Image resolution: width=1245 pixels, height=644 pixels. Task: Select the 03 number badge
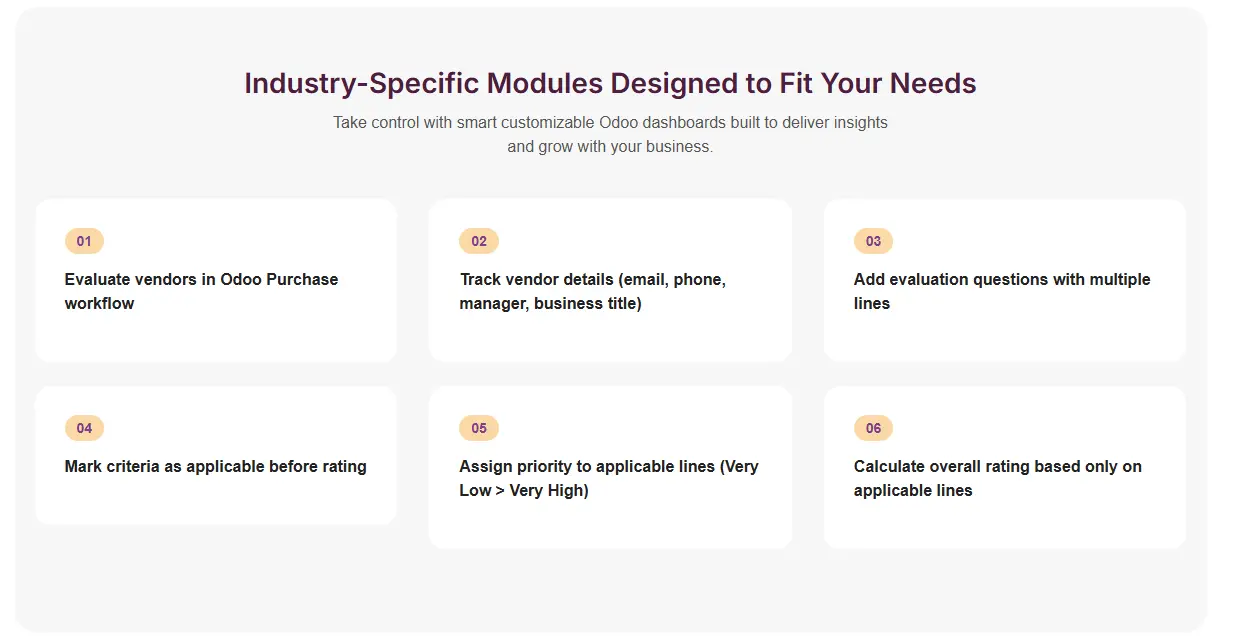[x=873, y=241]
